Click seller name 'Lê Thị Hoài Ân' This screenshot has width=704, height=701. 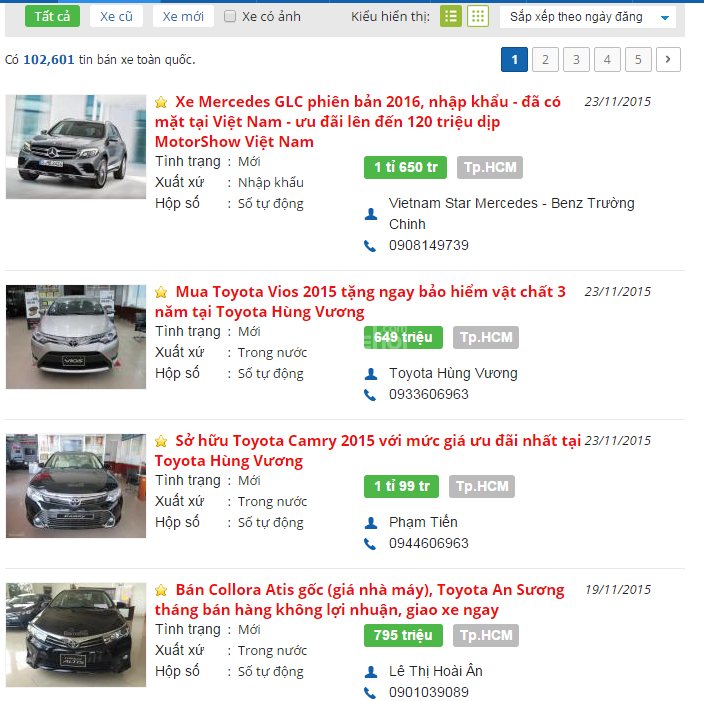(x=436, y=671)
